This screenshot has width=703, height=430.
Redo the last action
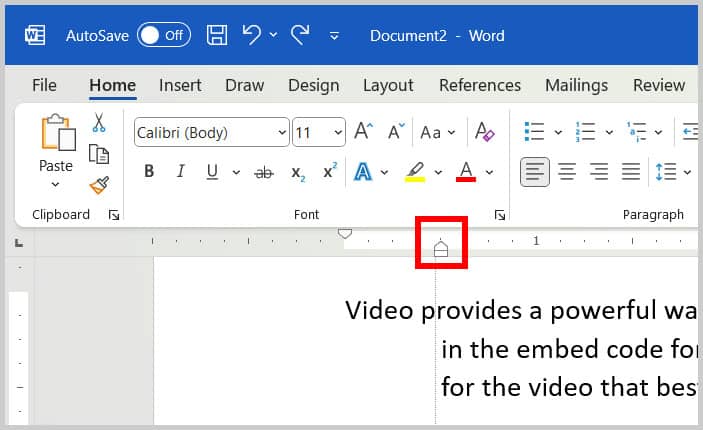(300, 35)
